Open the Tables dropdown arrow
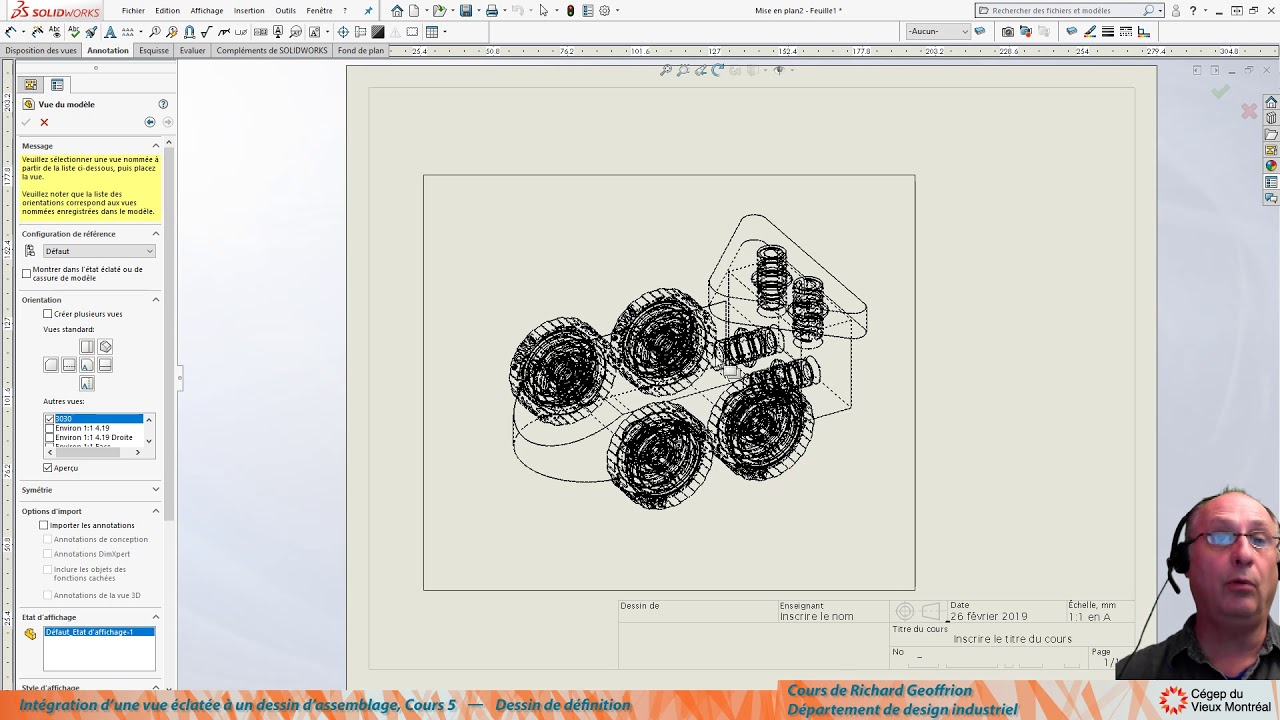Screen dimensions: 1280x720 445,31
